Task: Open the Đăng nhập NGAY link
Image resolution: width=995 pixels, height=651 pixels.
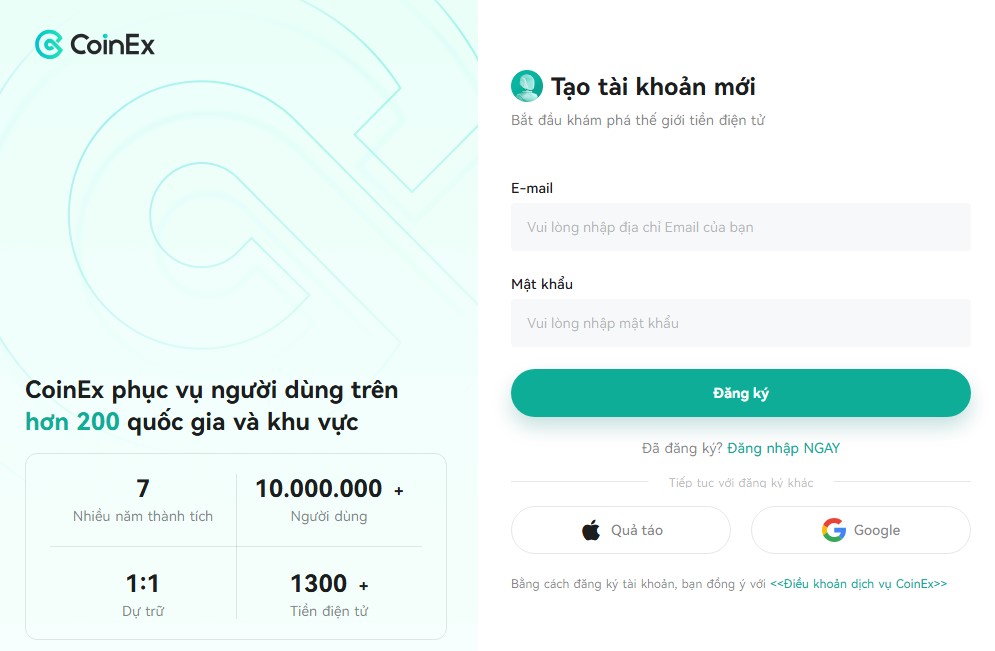Action: pyautogui.click(x=783, y=448)
